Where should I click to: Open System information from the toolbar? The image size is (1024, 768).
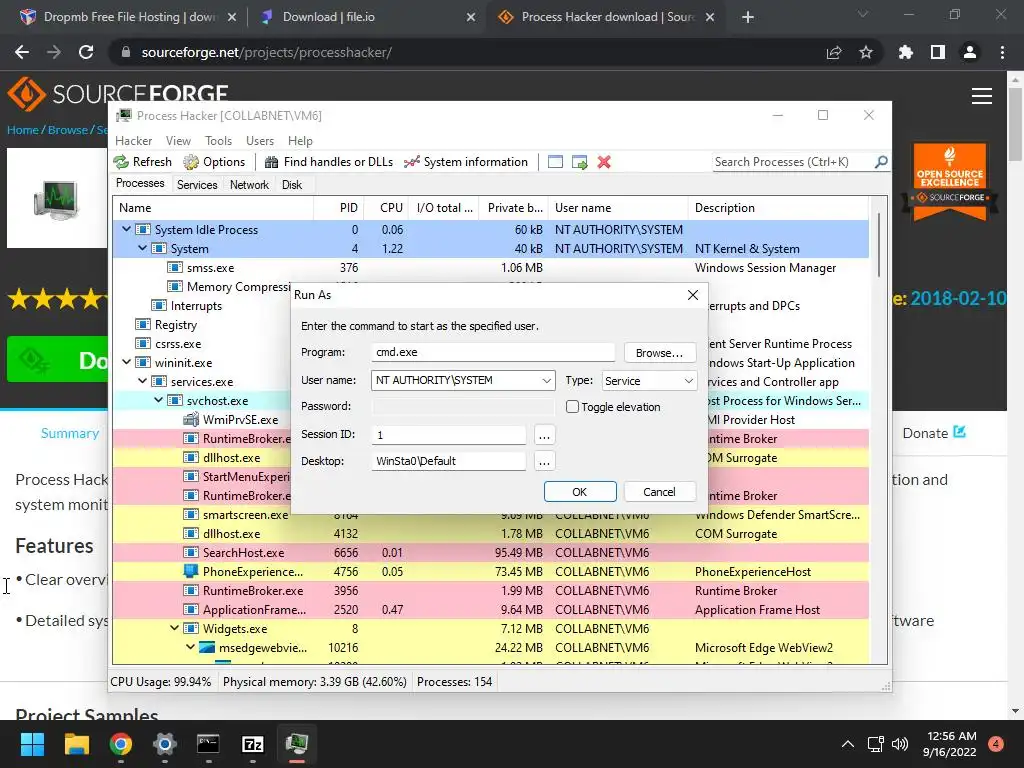click(x=466, y=162)
